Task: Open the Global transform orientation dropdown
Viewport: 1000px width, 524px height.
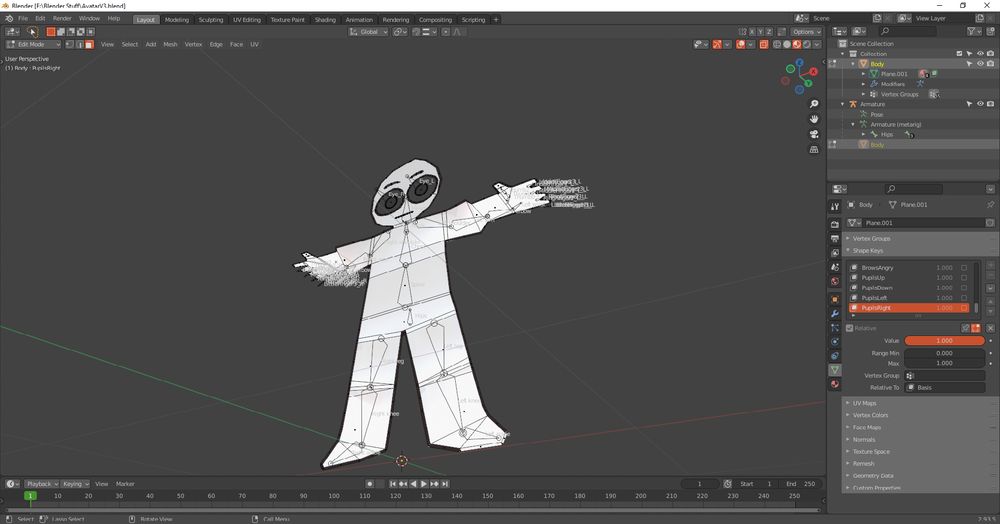Action: click(369, 32)
